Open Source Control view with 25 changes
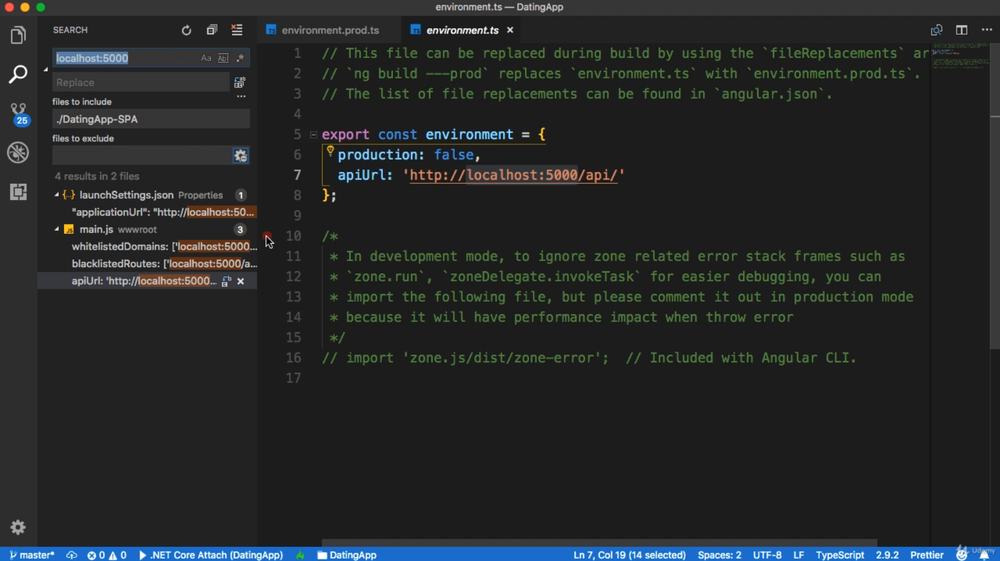 pos(18,113)
